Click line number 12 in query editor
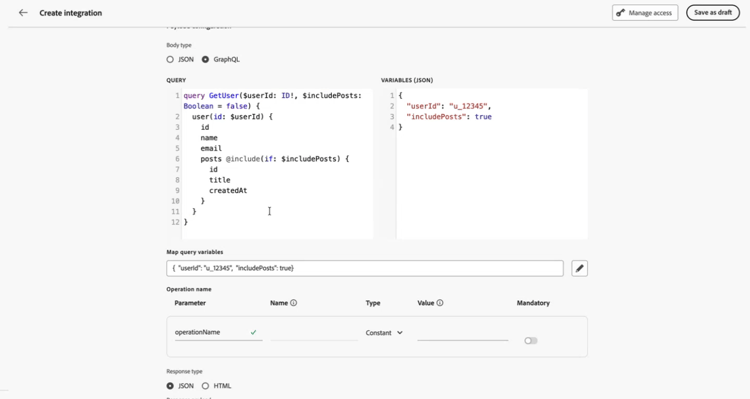The height and width of the screenshot is (399, 750). (x=175, y=222)
